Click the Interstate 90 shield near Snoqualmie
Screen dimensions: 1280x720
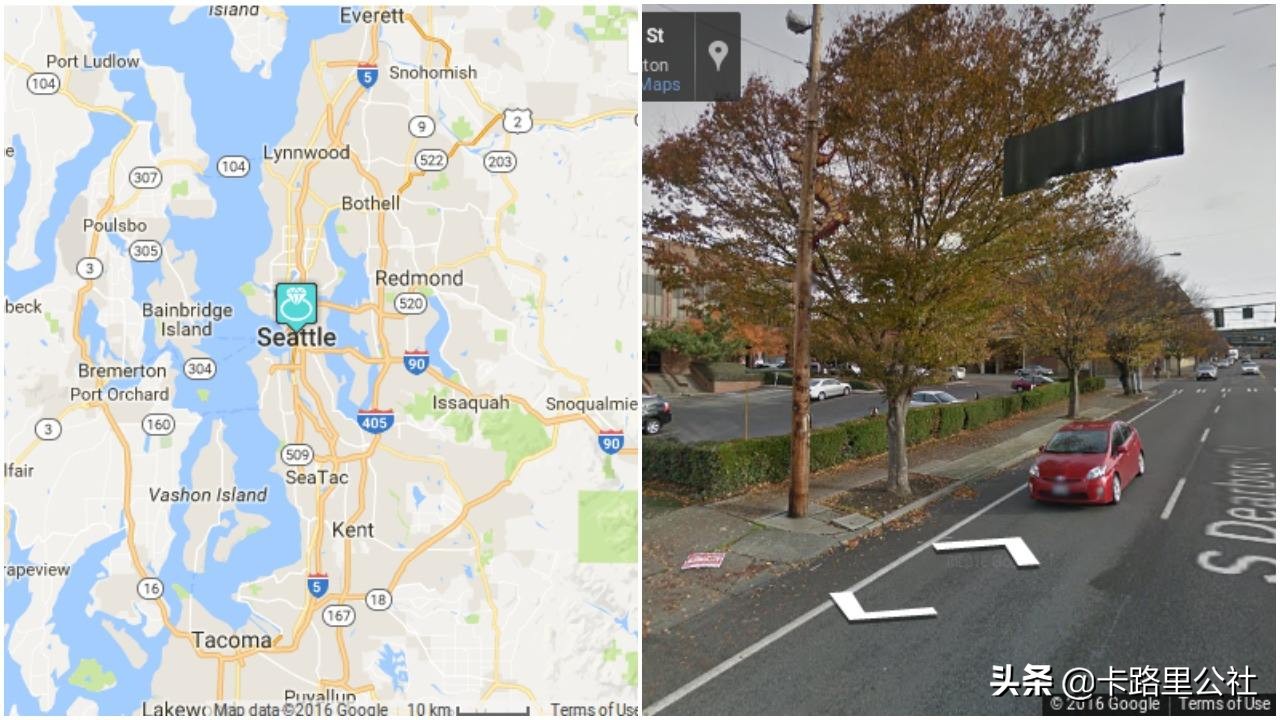(611, 441)
